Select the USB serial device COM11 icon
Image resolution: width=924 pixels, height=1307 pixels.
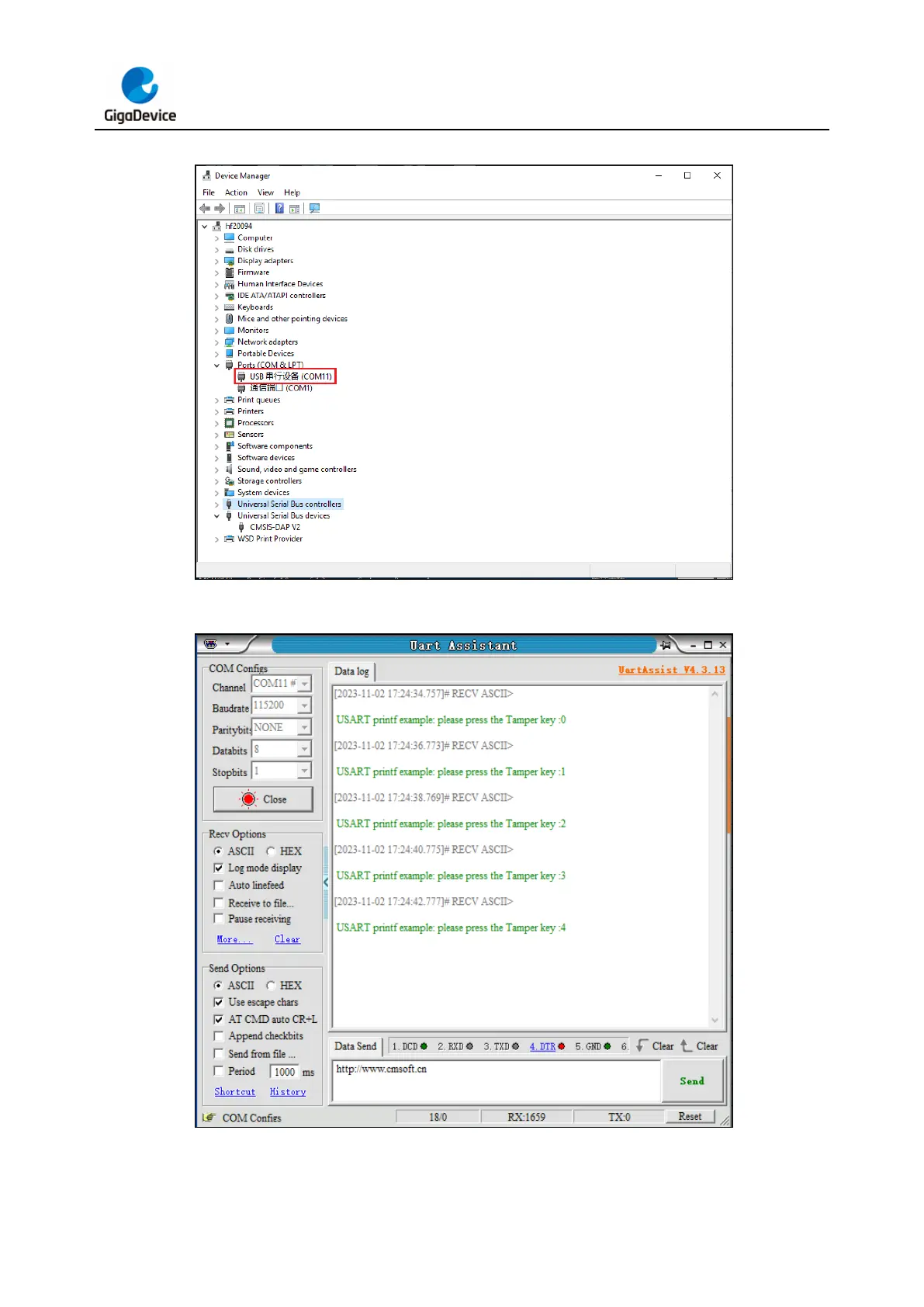point(241,376)
